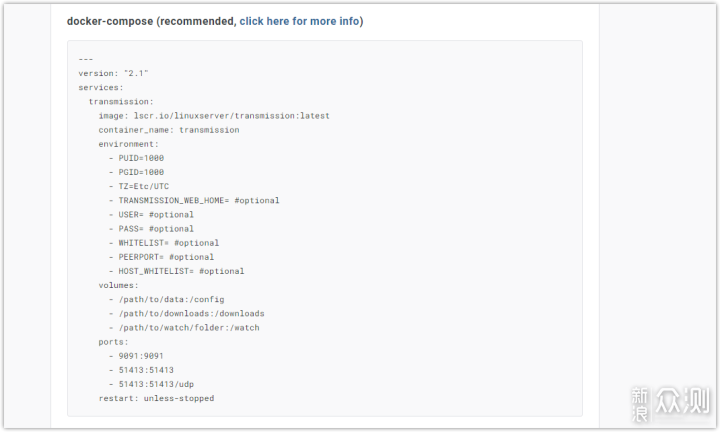Click the 'services:' line in code block

pyautogui.click(x=101, y=87)
